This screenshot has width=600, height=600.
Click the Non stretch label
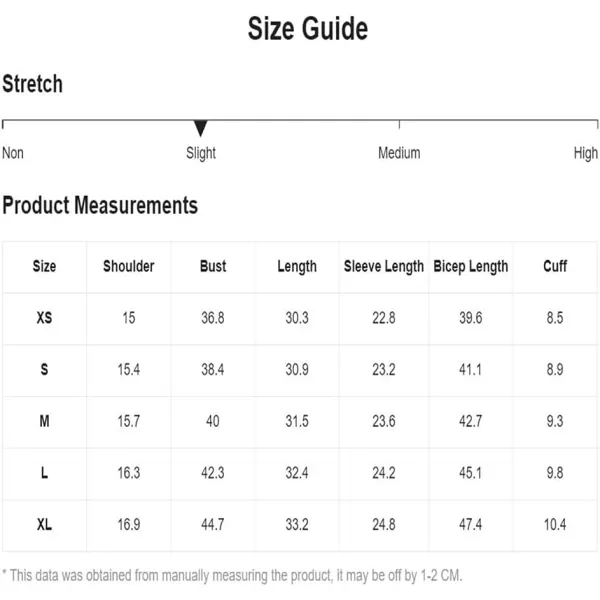tap(13, 153)
